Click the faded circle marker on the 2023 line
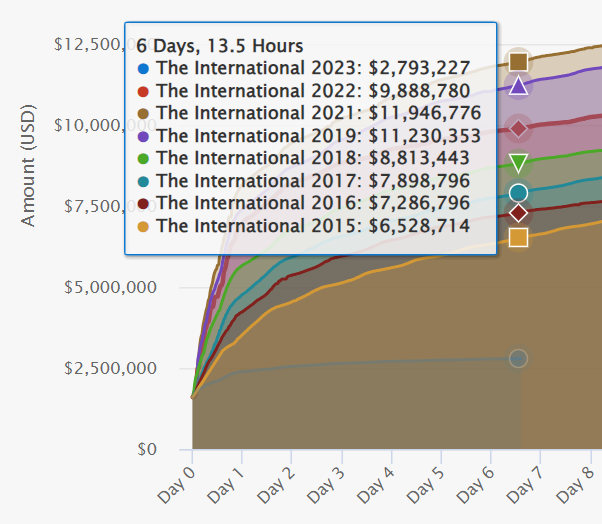Screen dimensions: 602x524 click(518, 359)
